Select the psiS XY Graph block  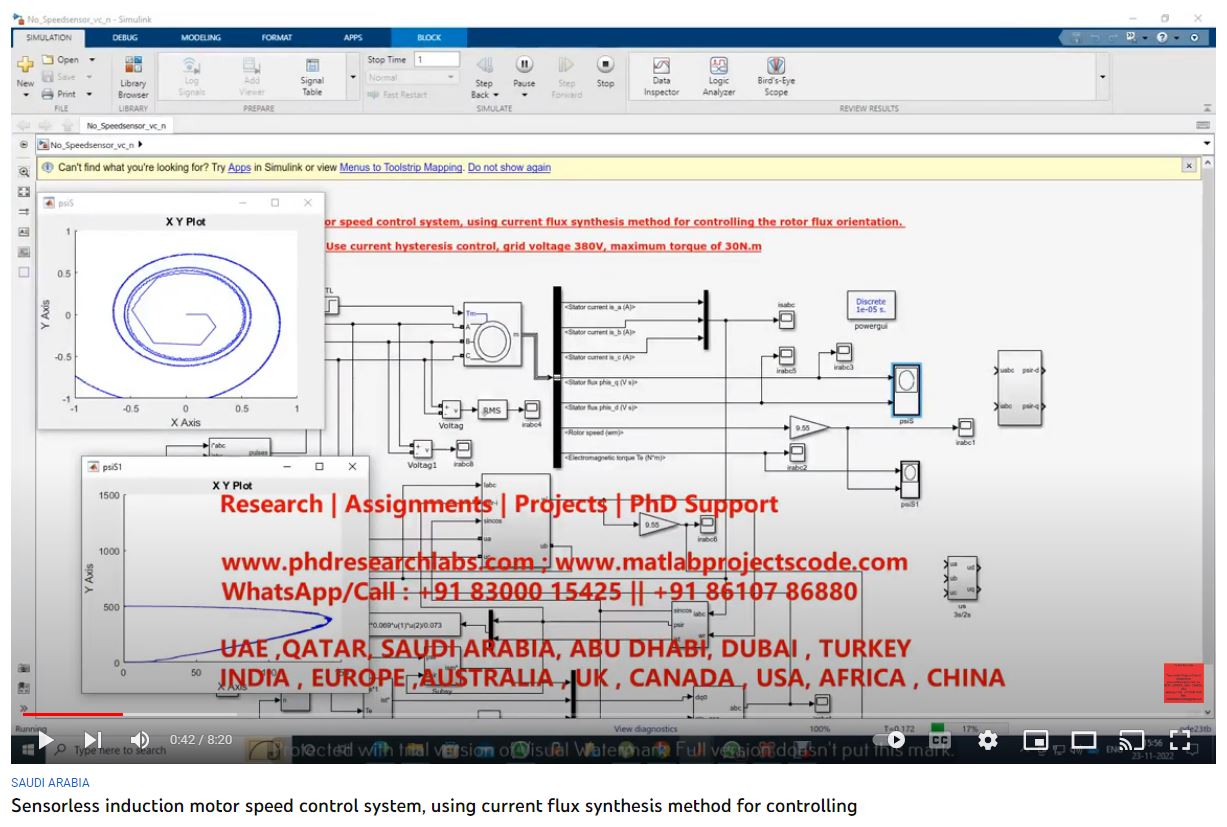906,391
